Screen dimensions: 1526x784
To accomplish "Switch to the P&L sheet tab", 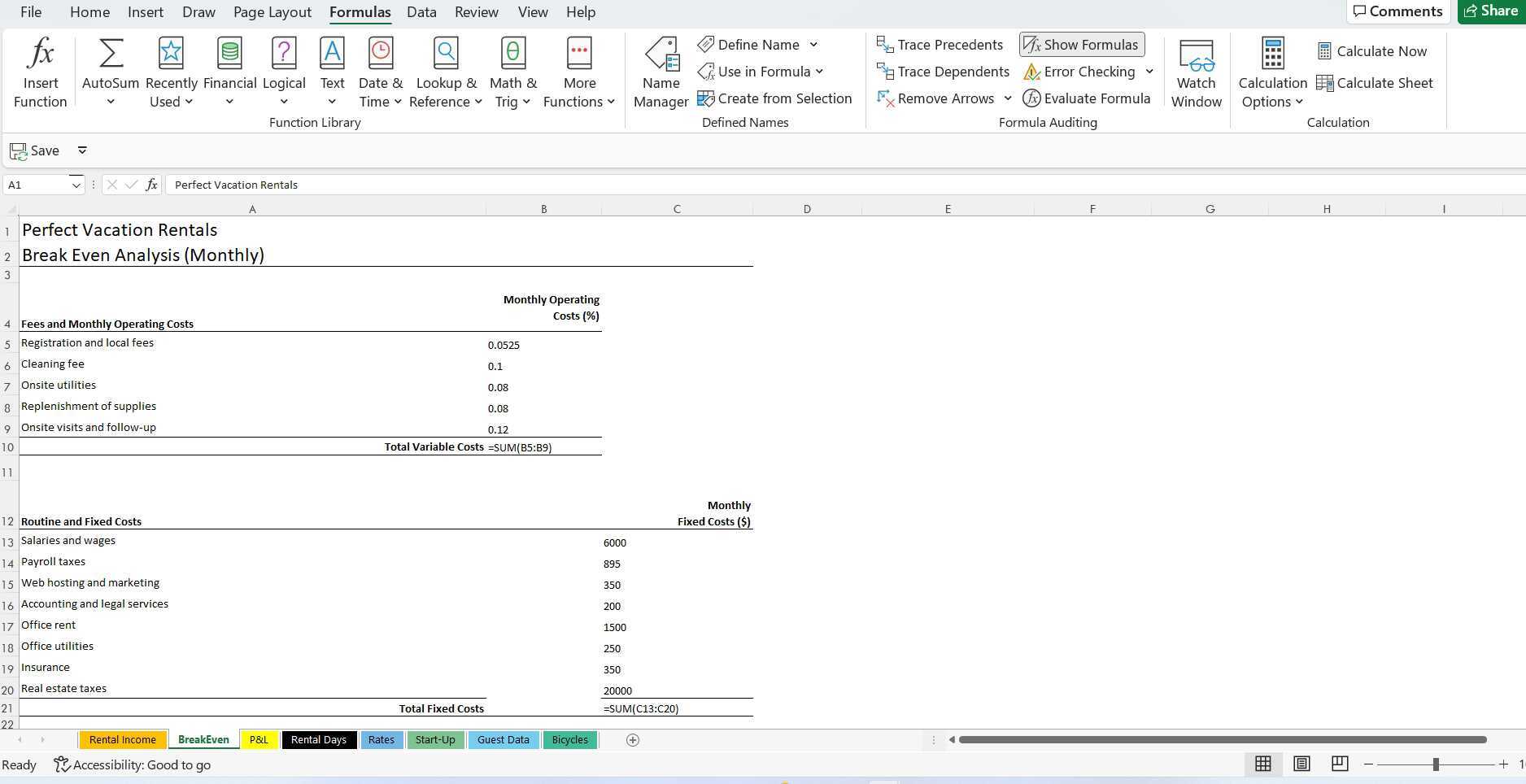I will [259, 739].
